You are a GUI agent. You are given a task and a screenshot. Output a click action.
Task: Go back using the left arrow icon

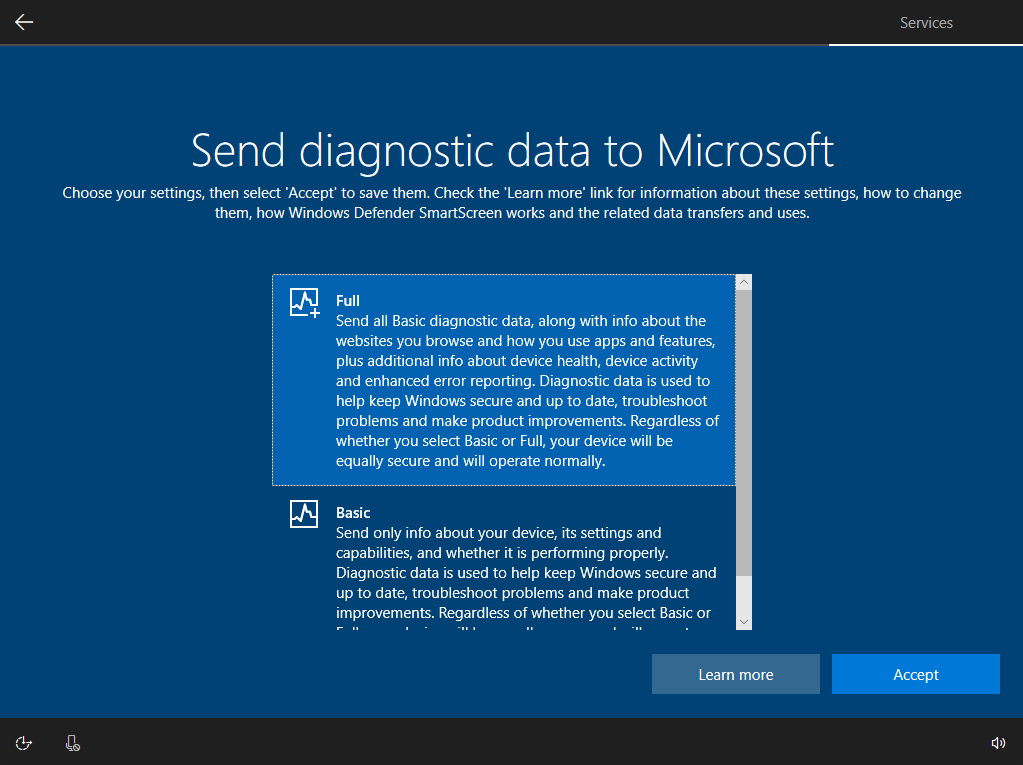(24, 22)
